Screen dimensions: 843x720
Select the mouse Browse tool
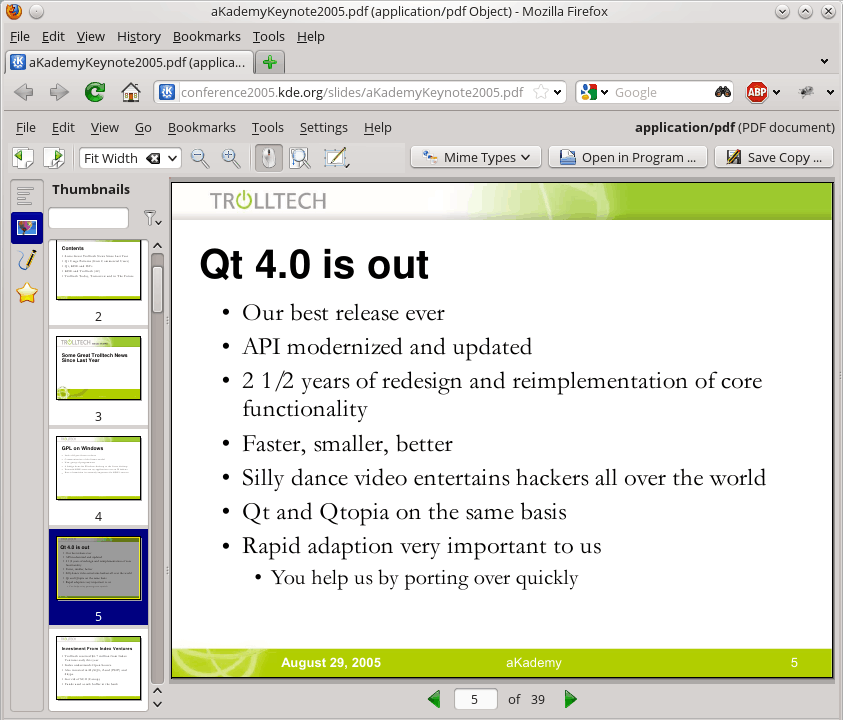click(x=268, y=158)
